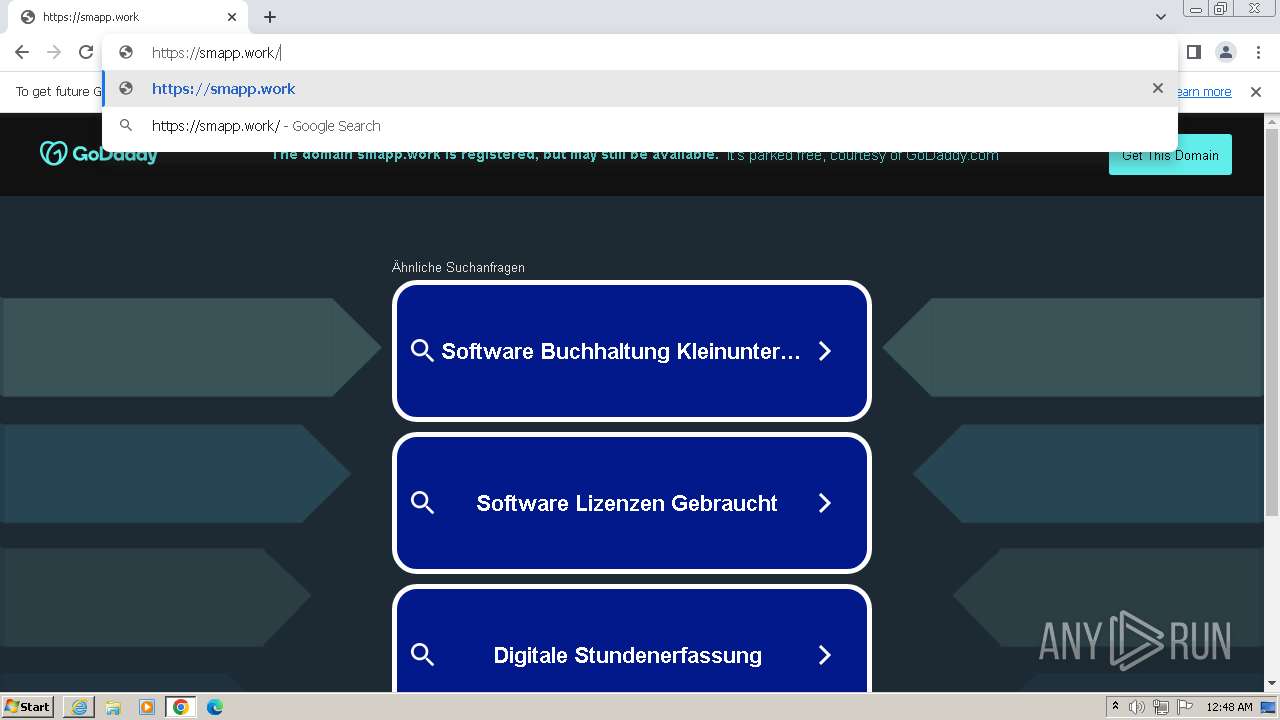Reload the current page
This screenshot has height=720, width=1280.
coord(86,52)
